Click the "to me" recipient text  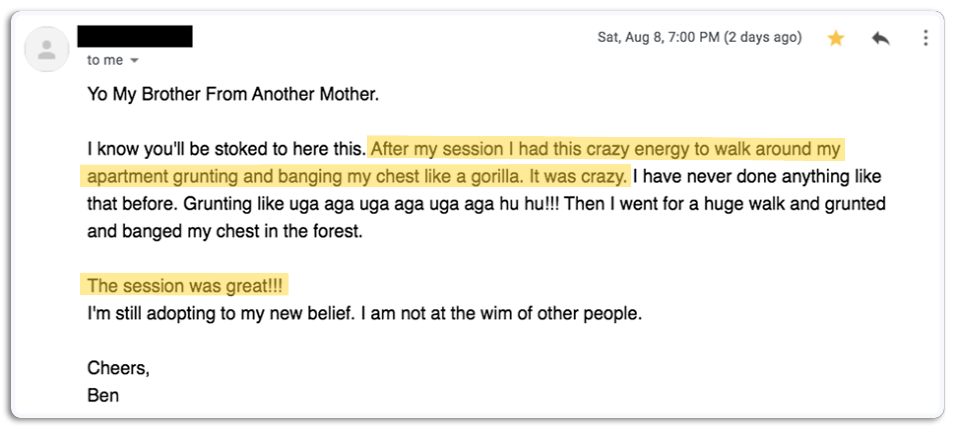[104, 60]
